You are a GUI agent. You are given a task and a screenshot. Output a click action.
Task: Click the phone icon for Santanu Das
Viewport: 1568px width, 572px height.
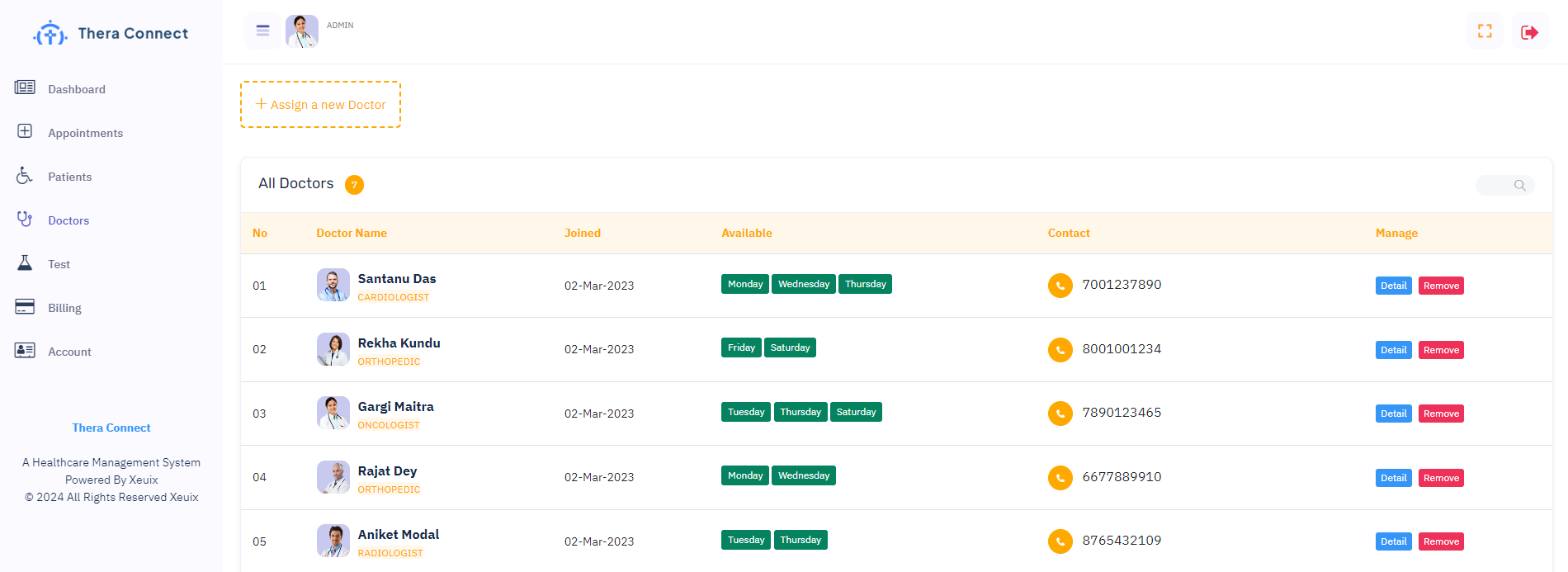pos(1060,286)
